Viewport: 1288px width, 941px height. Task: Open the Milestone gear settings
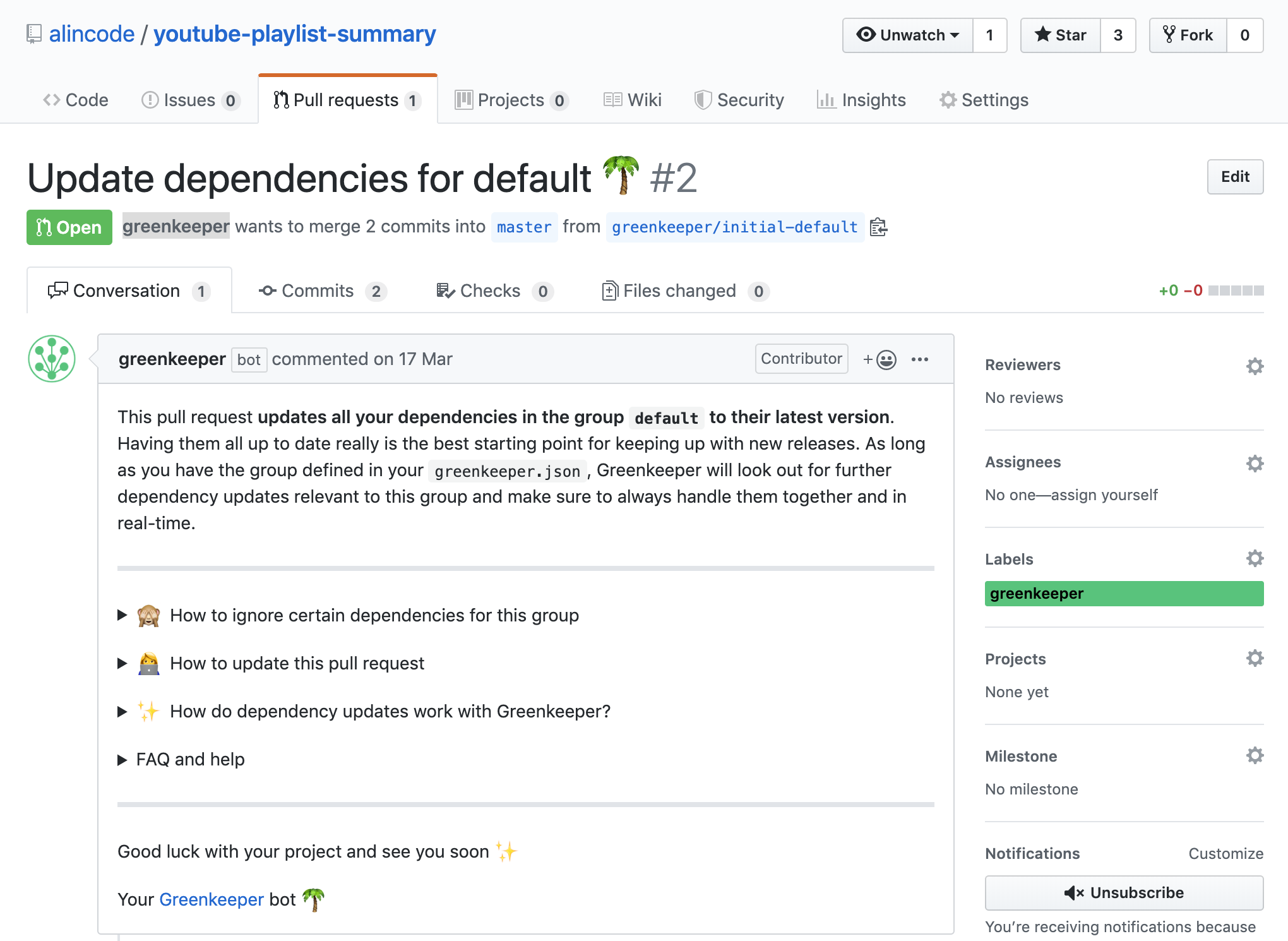(1255, 755)
